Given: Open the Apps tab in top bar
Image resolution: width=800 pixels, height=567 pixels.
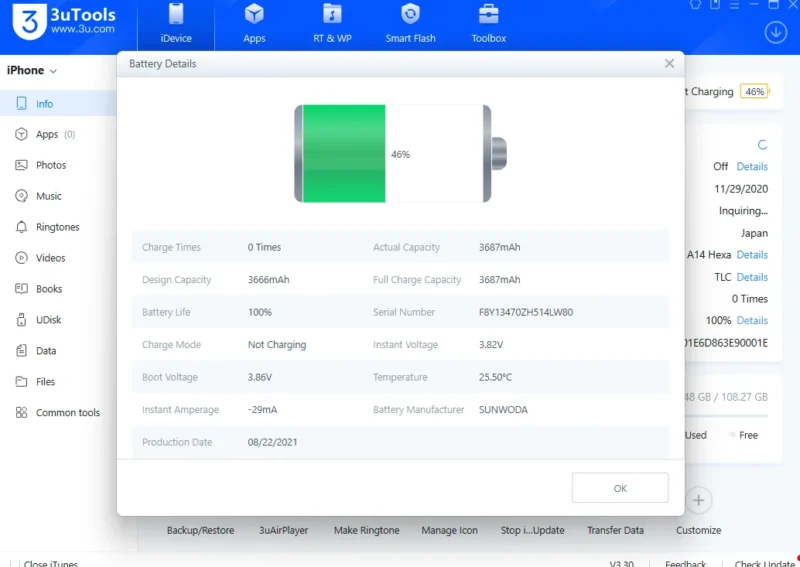Looking at the screenshot, I should pyautogui.click(x=254, y=24).
